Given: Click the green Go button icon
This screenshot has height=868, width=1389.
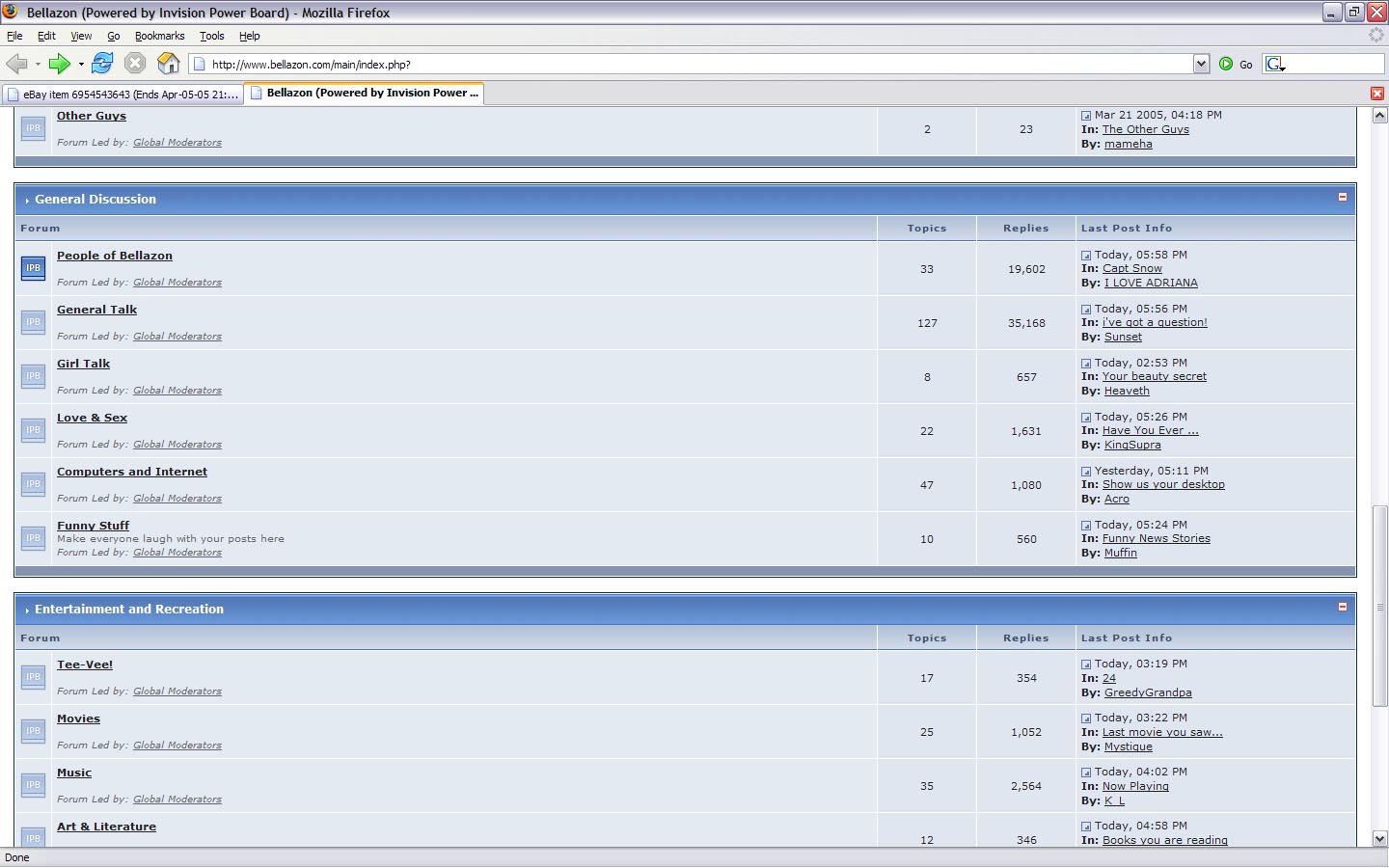Looking at the screenshot, I should click(x=1226, y=64).
